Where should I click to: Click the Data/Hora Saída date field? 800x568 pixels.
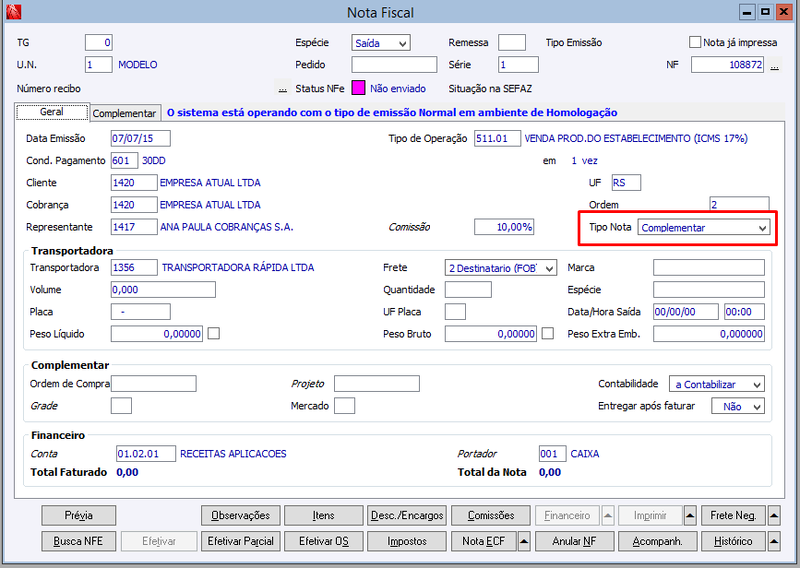(x=686, y=312)
